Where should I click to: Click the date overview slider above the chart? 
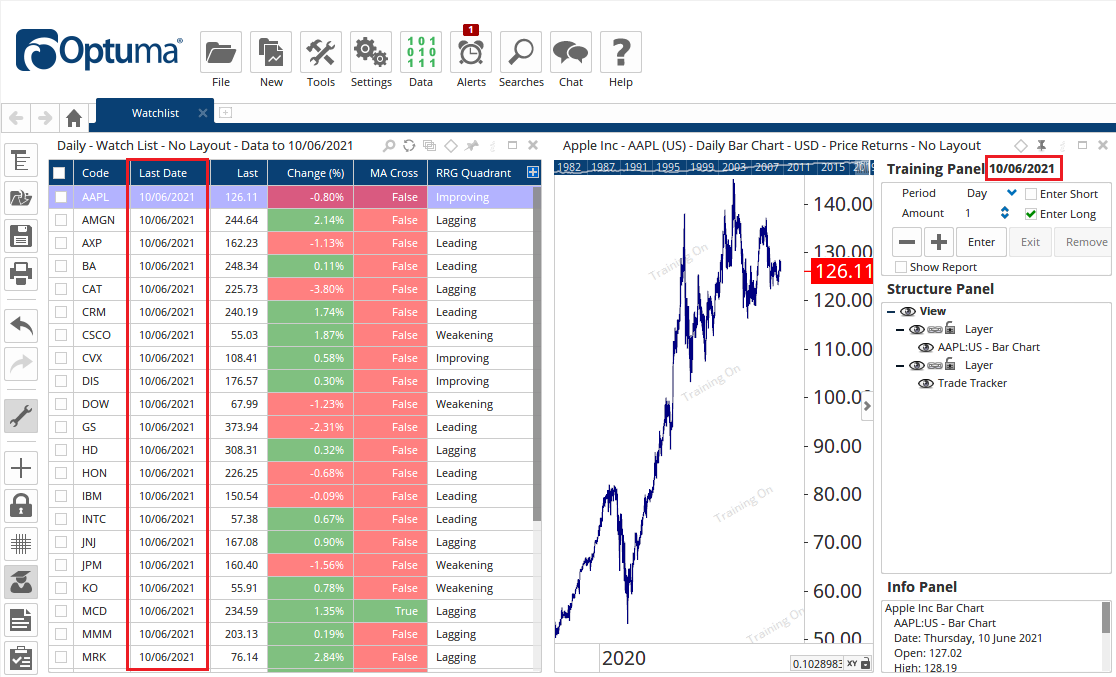click(713, 167)
